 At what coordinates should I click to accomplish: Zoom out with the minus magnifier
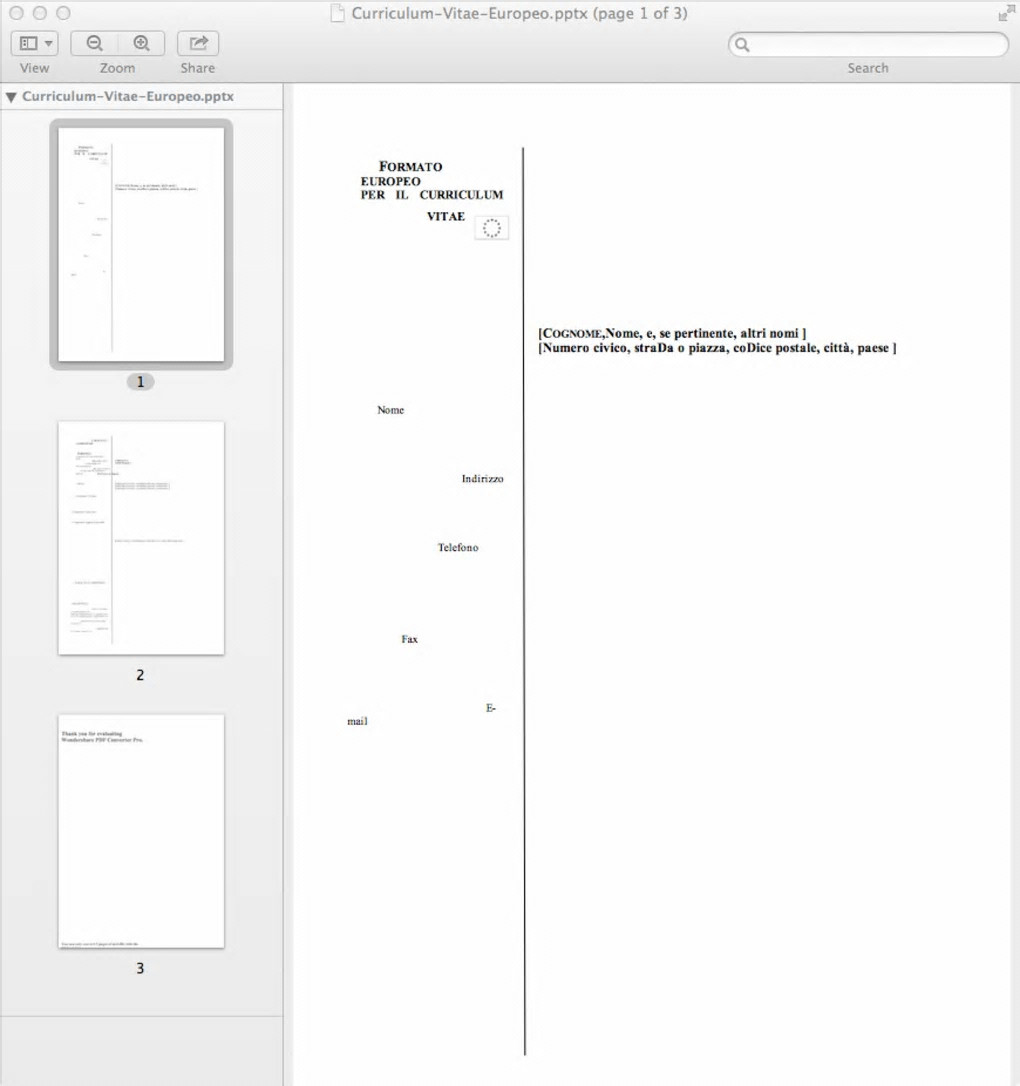(94, 44)
